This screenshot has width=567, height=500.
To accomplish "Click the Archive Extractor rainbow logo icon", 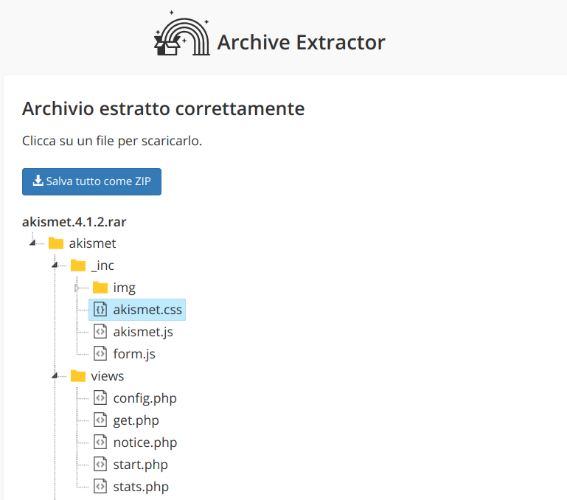I will (x=182, y=34).
